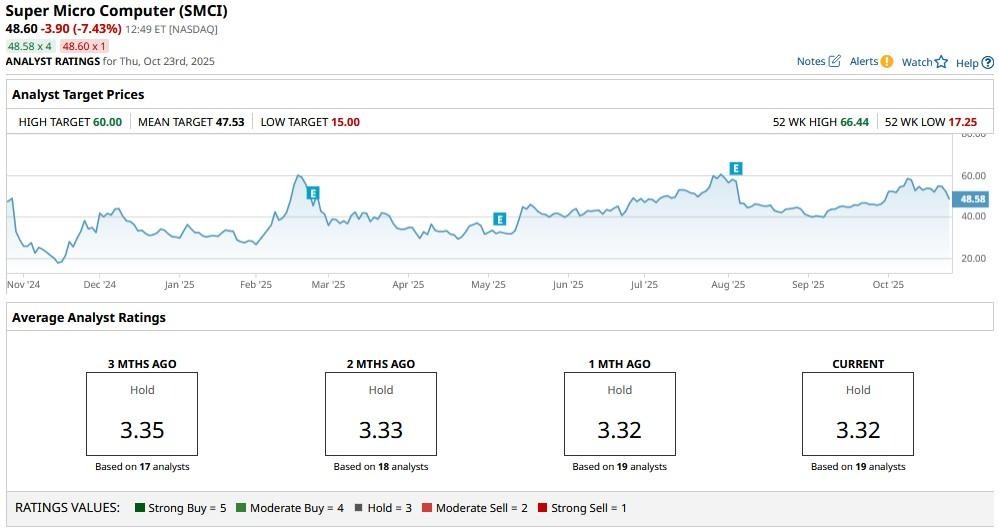Click the Watch star icon
999x530 pixels.
941,62
